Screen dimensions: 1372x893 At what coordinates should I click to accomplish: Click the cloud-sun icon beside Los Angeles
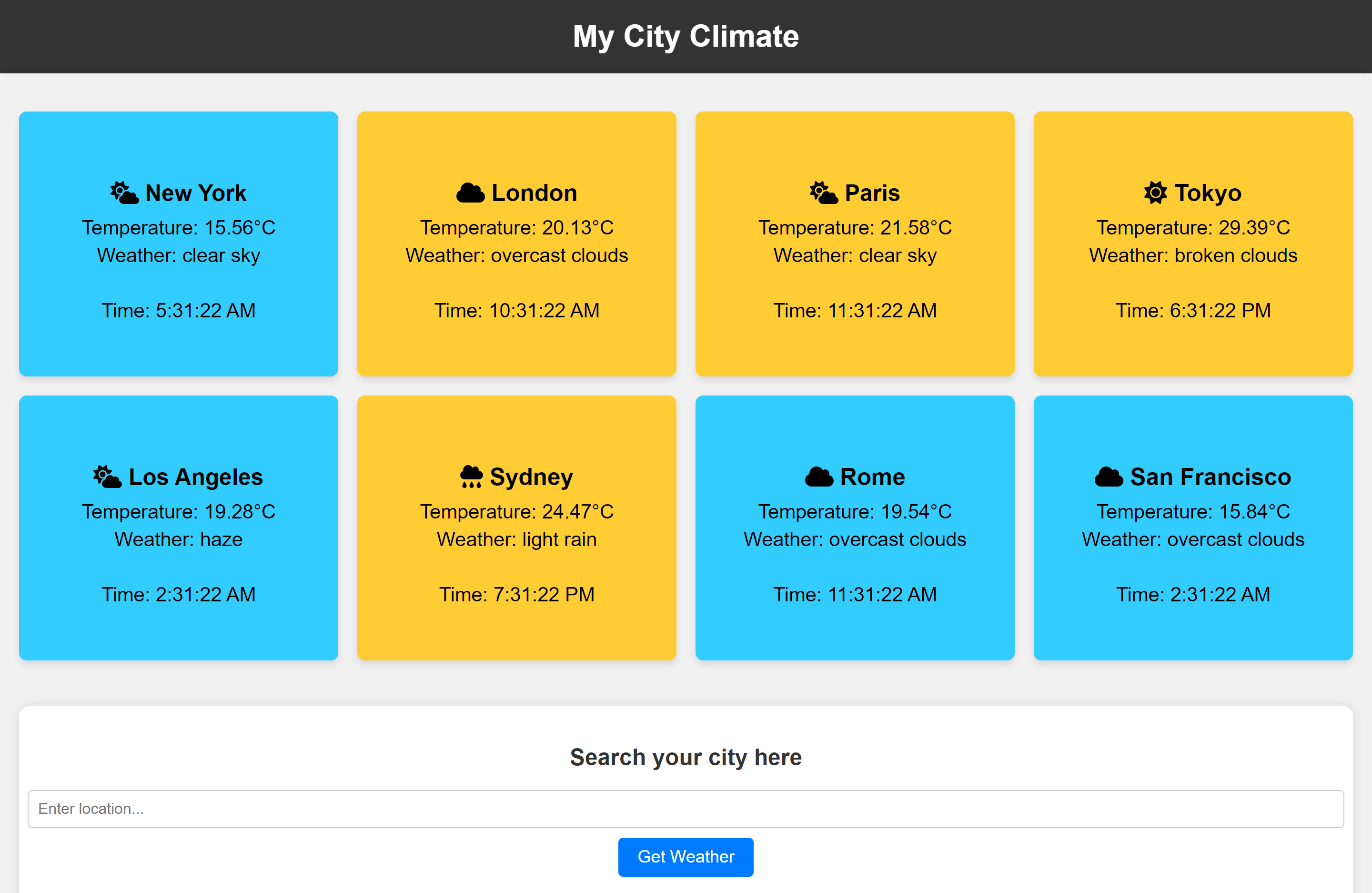(108, 477)
